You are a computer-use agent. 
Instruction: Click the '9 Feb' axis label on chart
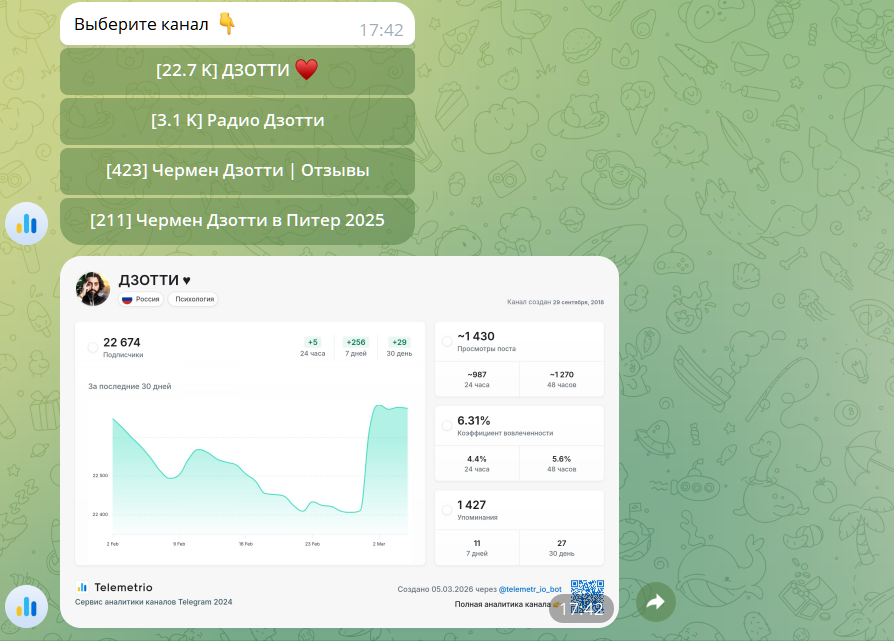coord(179,544)
